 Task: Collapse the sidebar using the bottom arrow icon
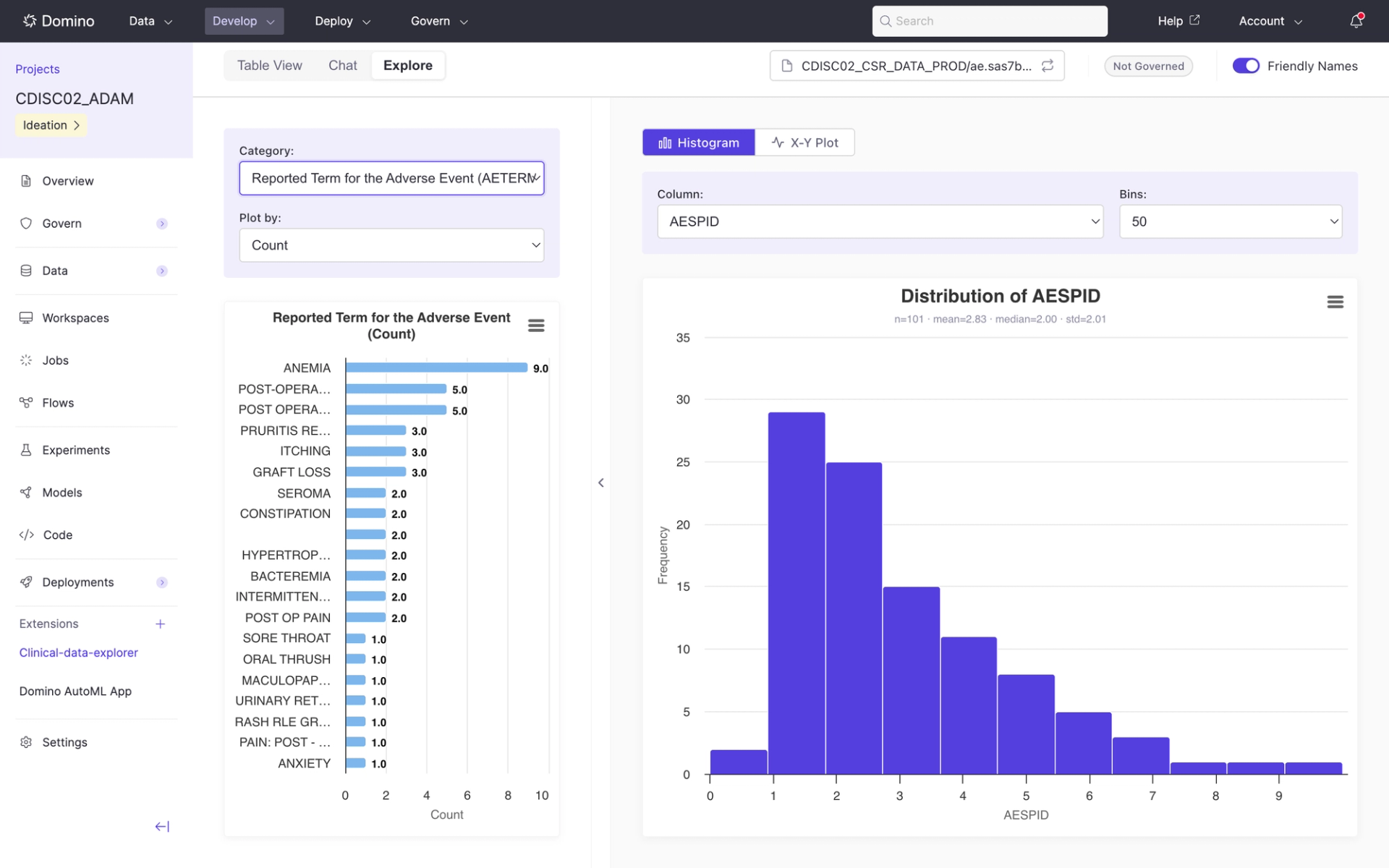(162, 826)
